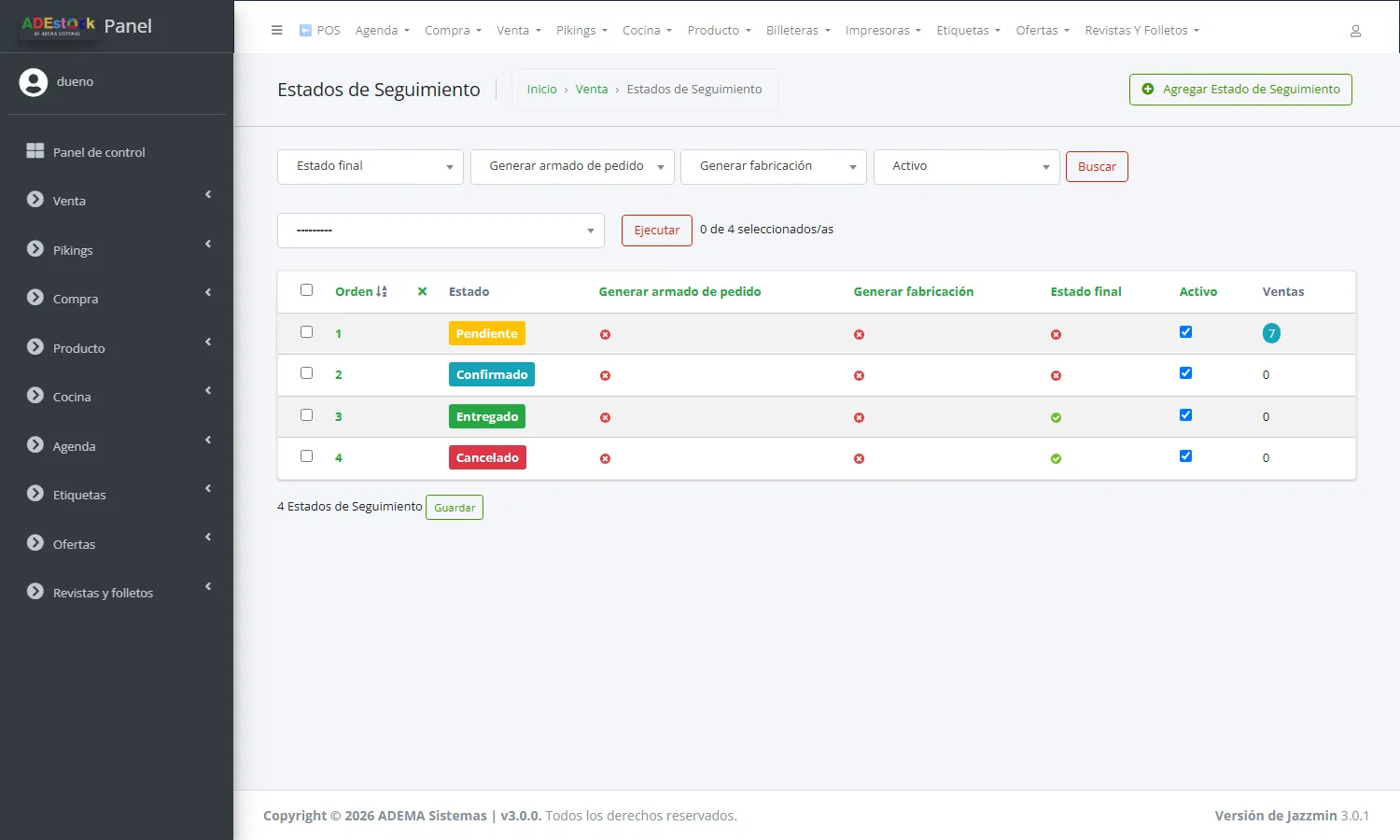Open the Estado final filter dropdown
The image size is (1400, 840).
pos(371,167)
